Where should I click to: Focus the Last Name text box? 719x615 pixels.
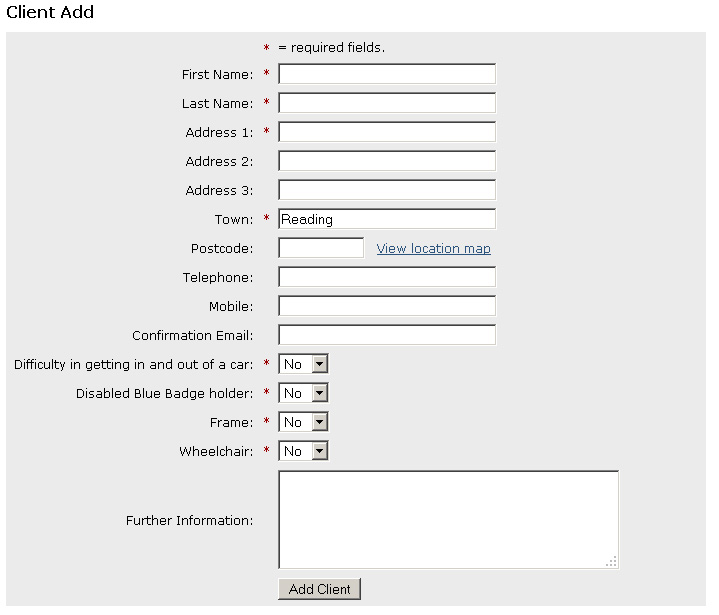tap(387, 103)
